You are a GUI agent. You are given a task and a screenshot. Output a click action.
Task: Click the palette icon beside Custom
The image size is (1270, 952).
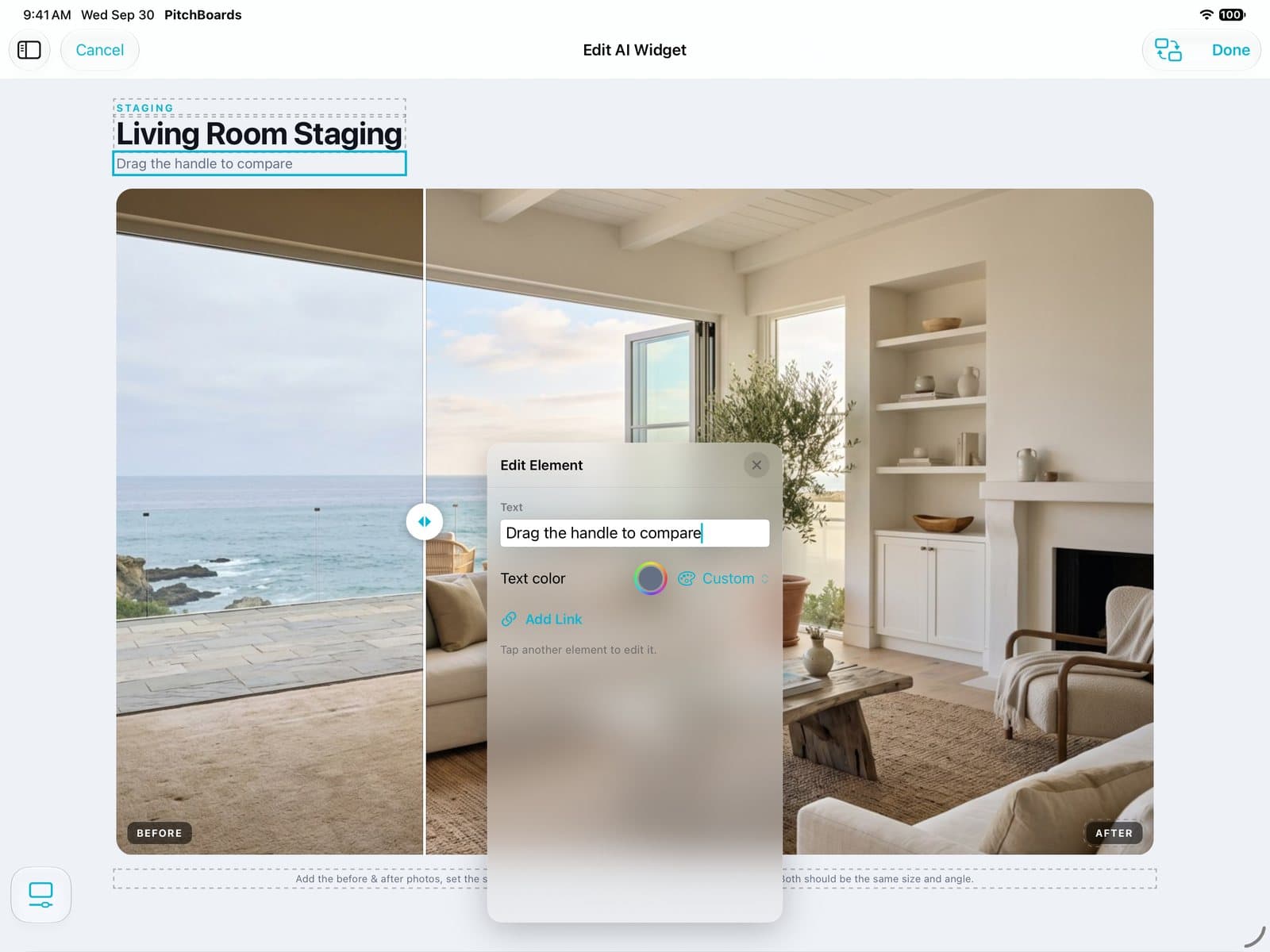tap(687, 578)
